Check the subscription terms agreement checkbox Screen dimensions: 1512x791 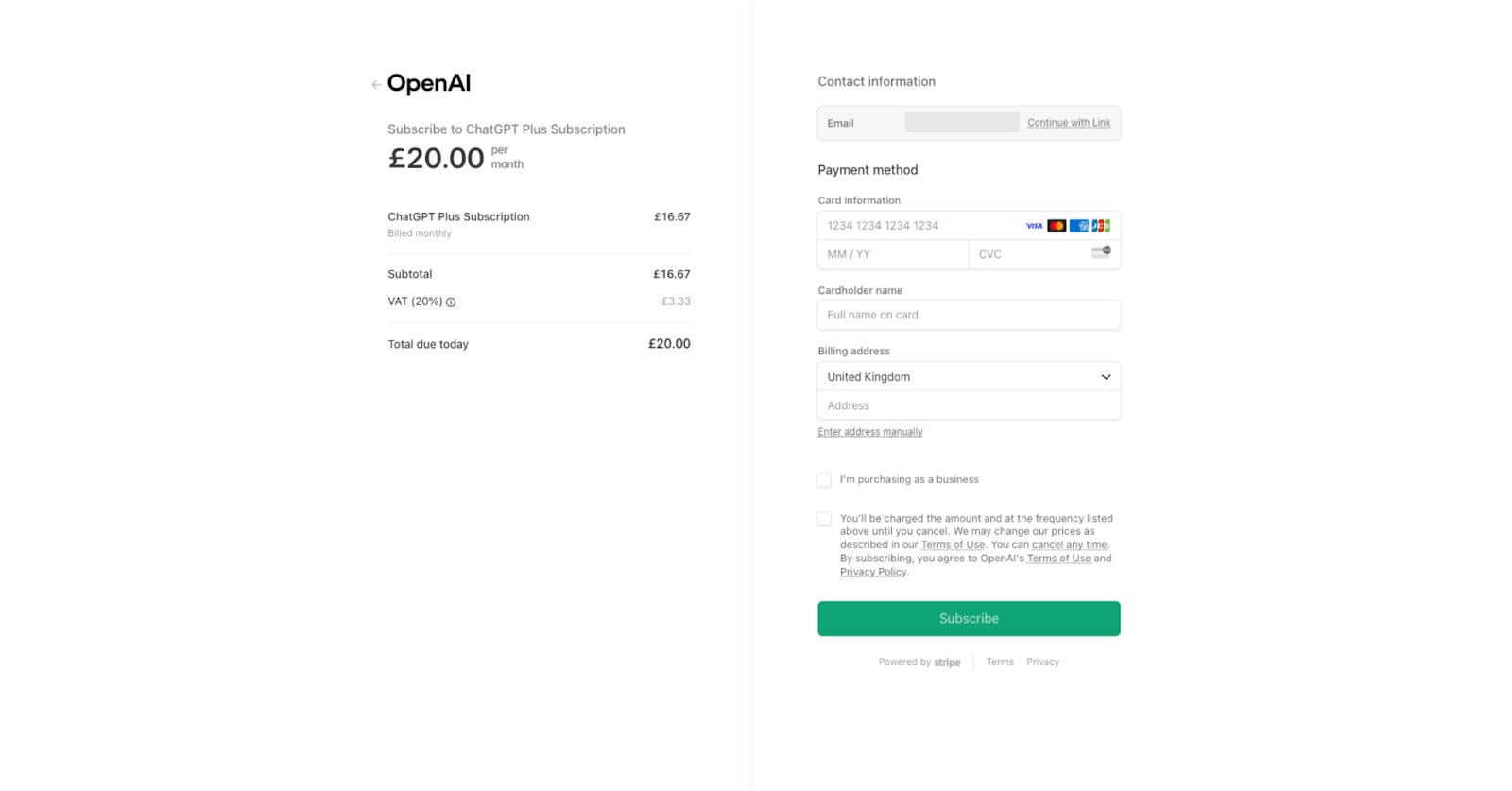coord(824,519)
